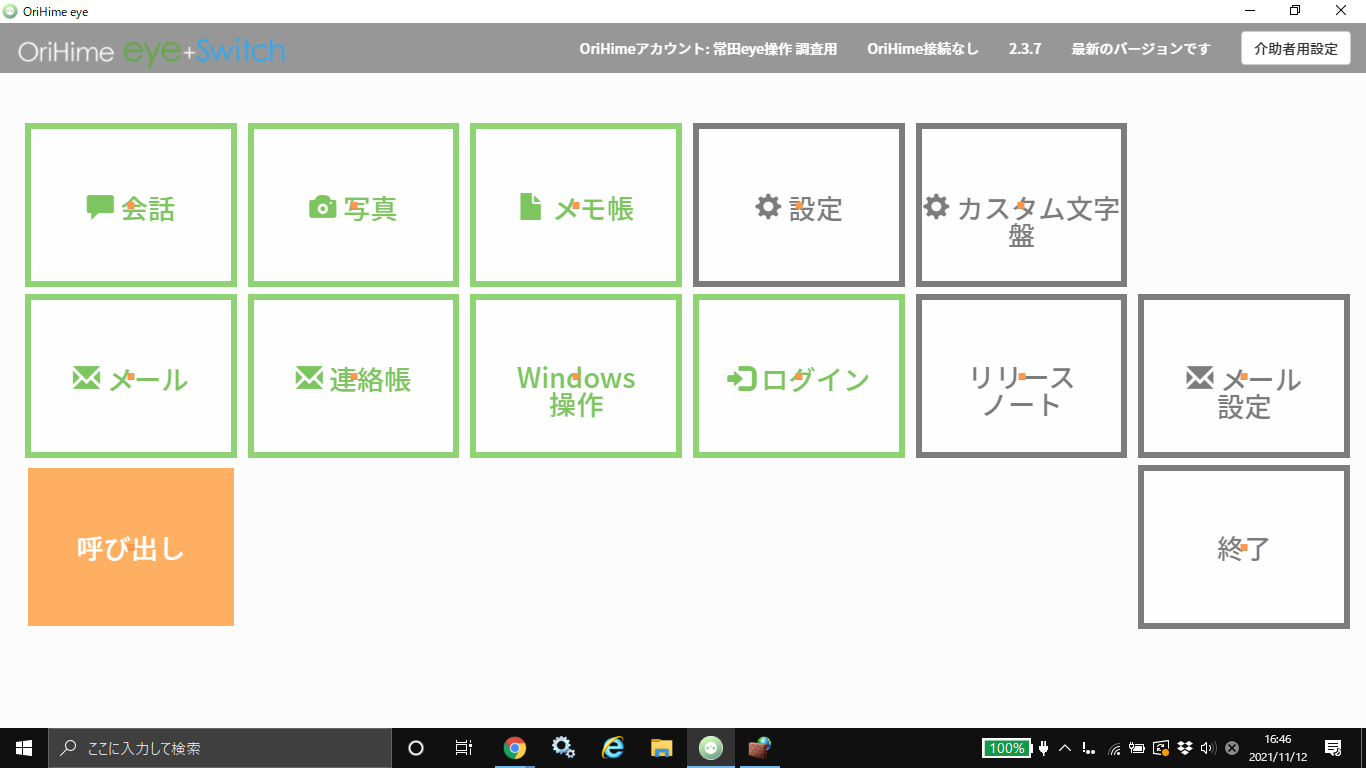
Task: Open the Windows notification center
Action: coord(1332,748)
